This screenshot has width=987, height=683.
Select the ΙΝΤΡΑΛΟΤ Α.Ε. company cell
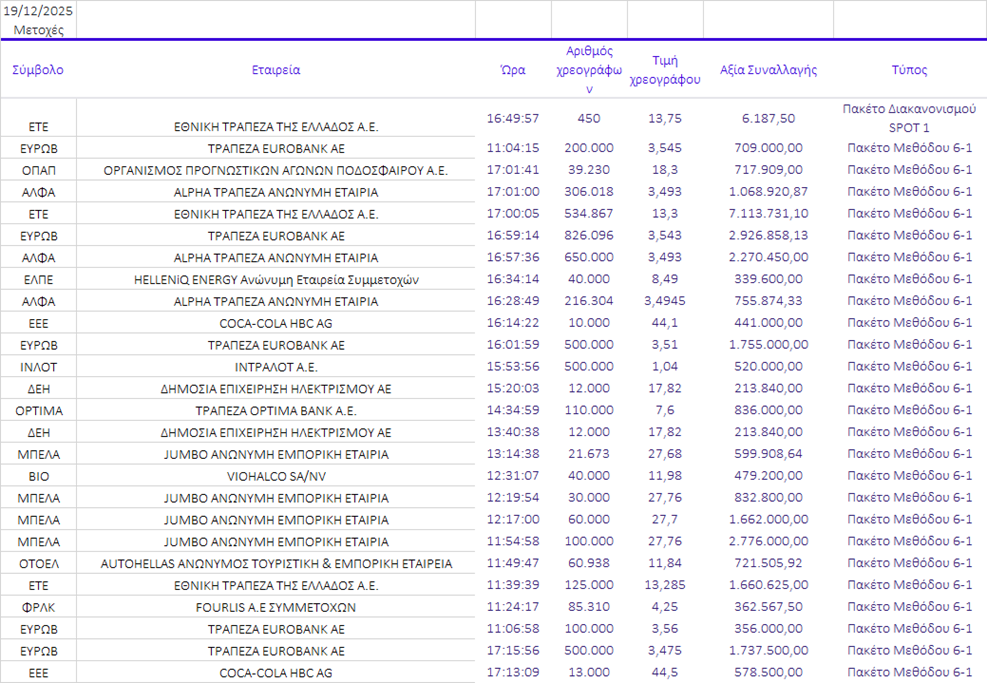pos(276,367)
